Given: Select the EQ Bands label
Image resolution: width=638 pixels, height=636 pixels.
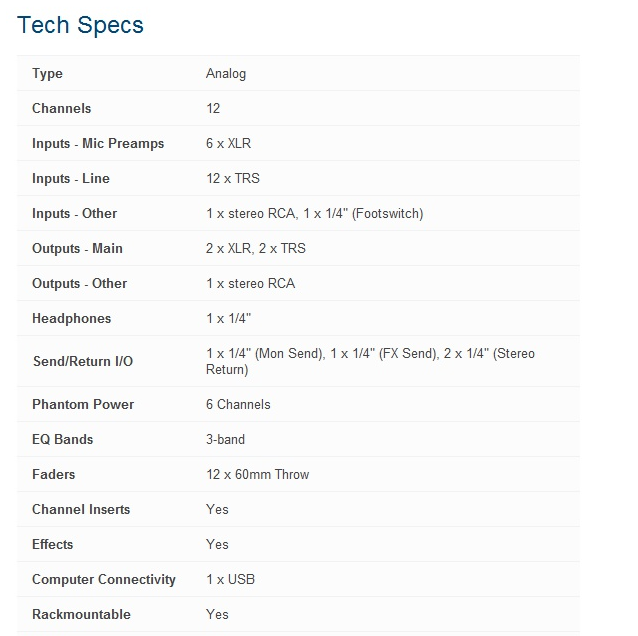Looking at the screenshot, I should point(63,439).
